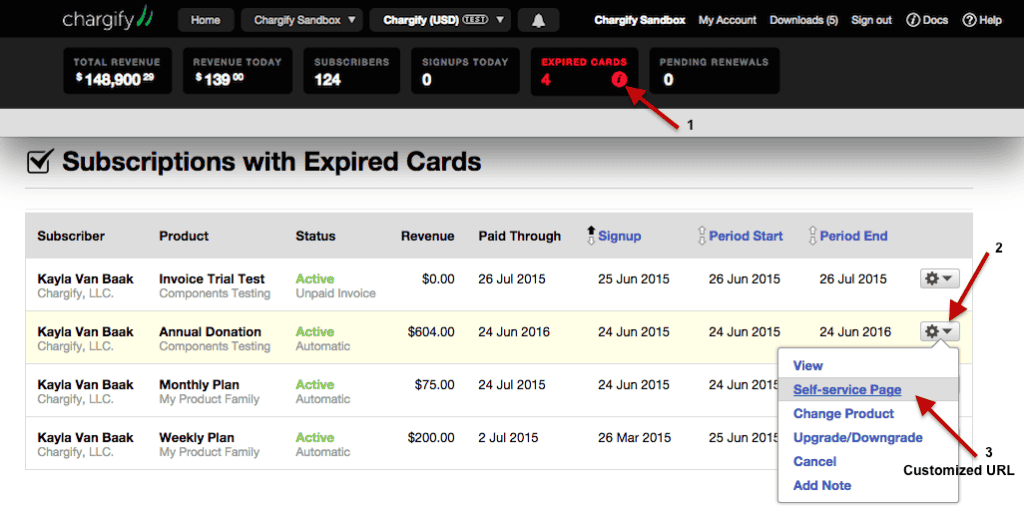Screen dimensions: 1024x514
Task: Click the Weekly Plan product name
Action: (197, 438)
